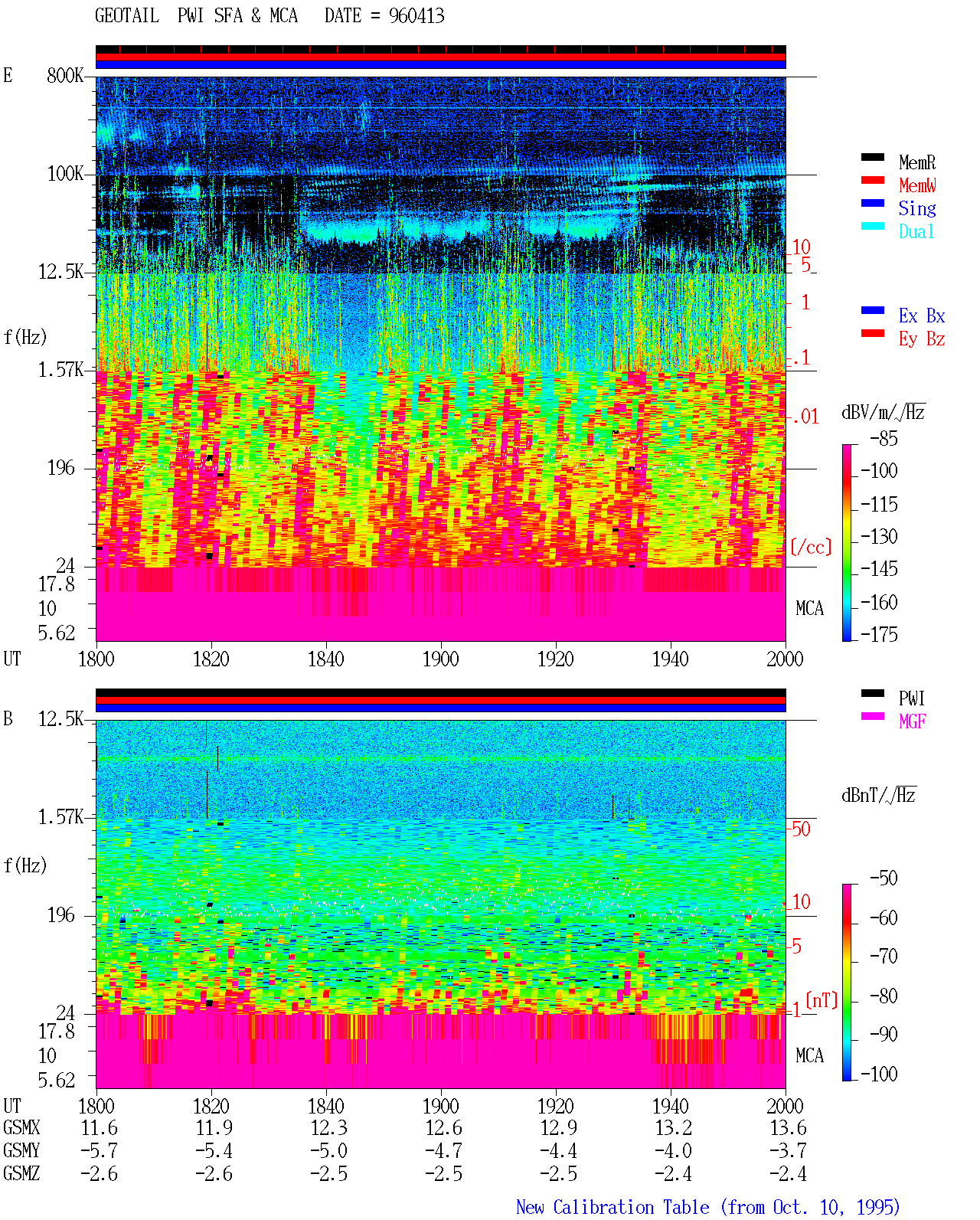Click the black MemR legend swatch

click(872, 157)
